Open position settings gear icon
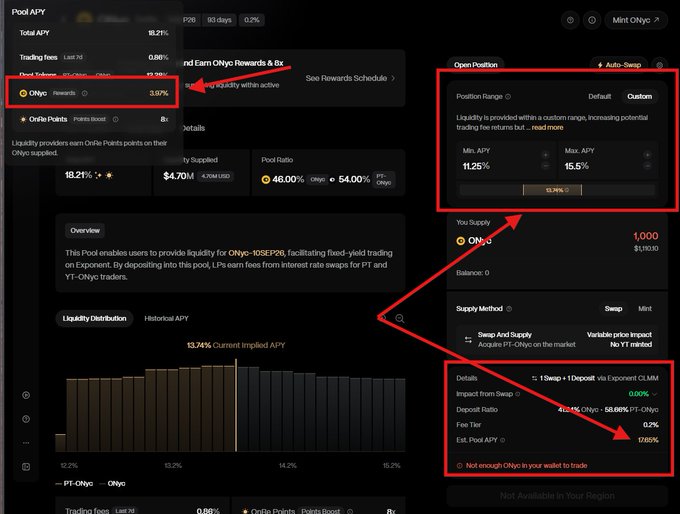 click(x=660, y=65)
